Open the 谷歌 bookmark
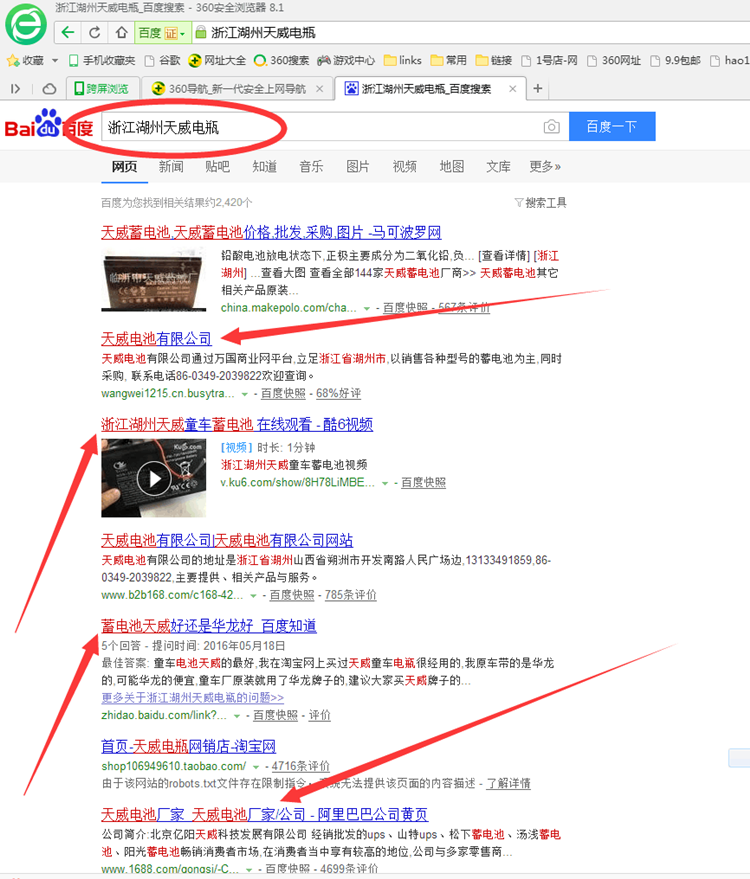Screen dimensions: 750x879 coord(163,61)
